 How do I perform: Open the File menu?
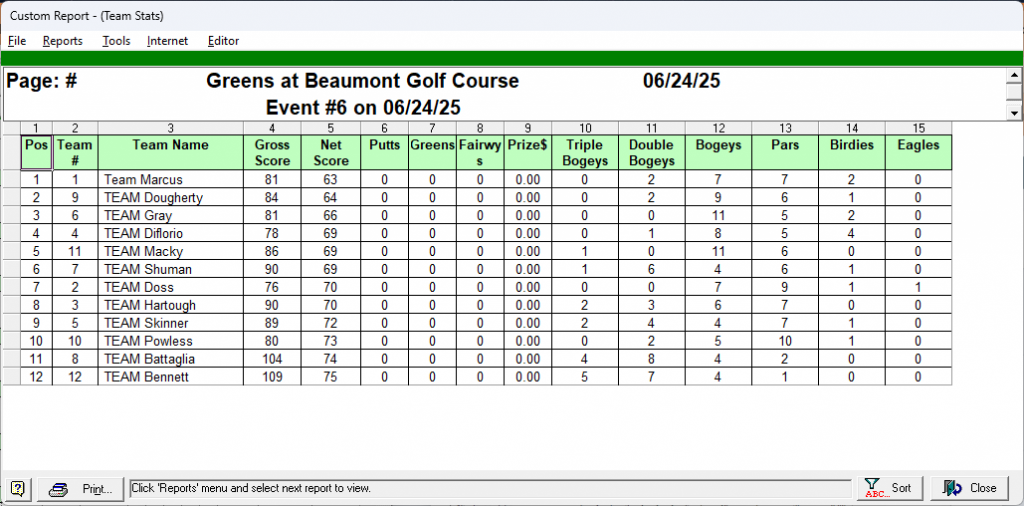point(17,41)
